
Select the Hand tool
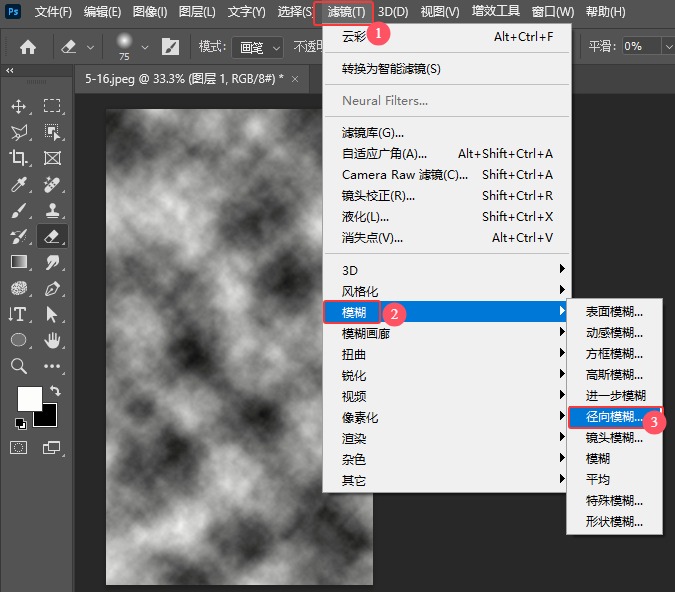tap(52, 340)
